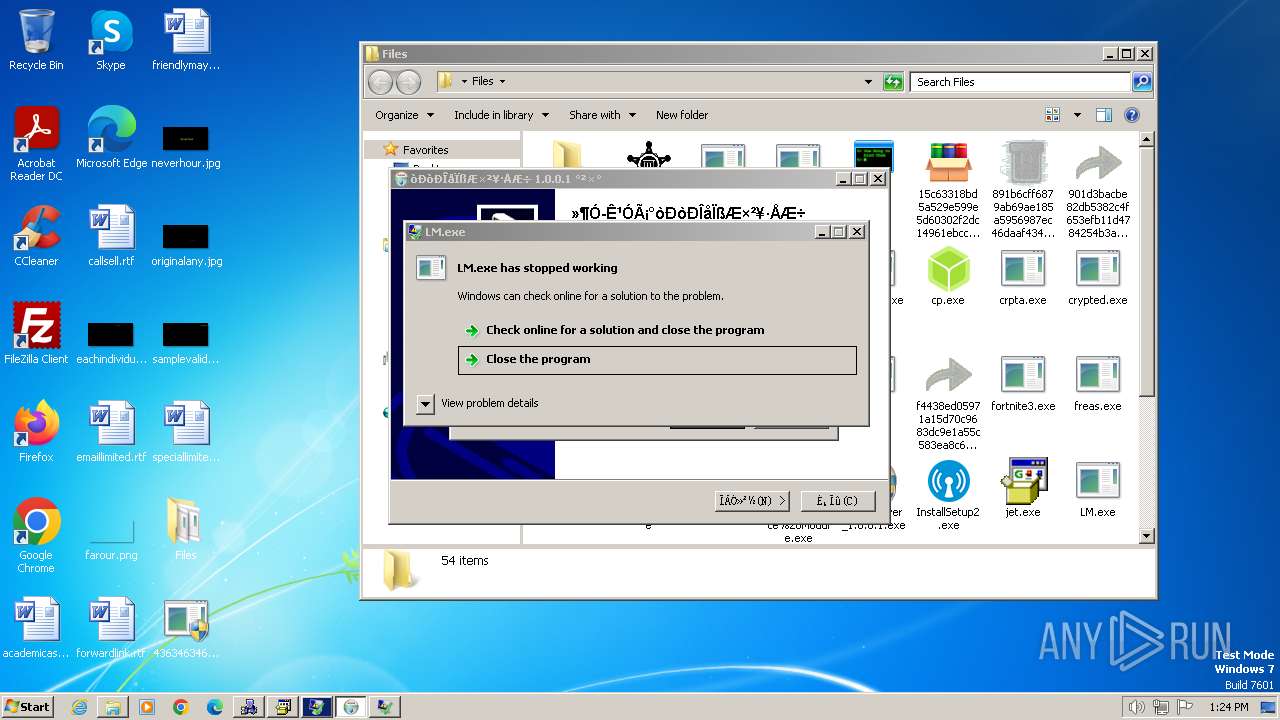Click the volume icon in system tray
The width and height of the screenshot is (1280, 720).
(x=1137, y=707)
